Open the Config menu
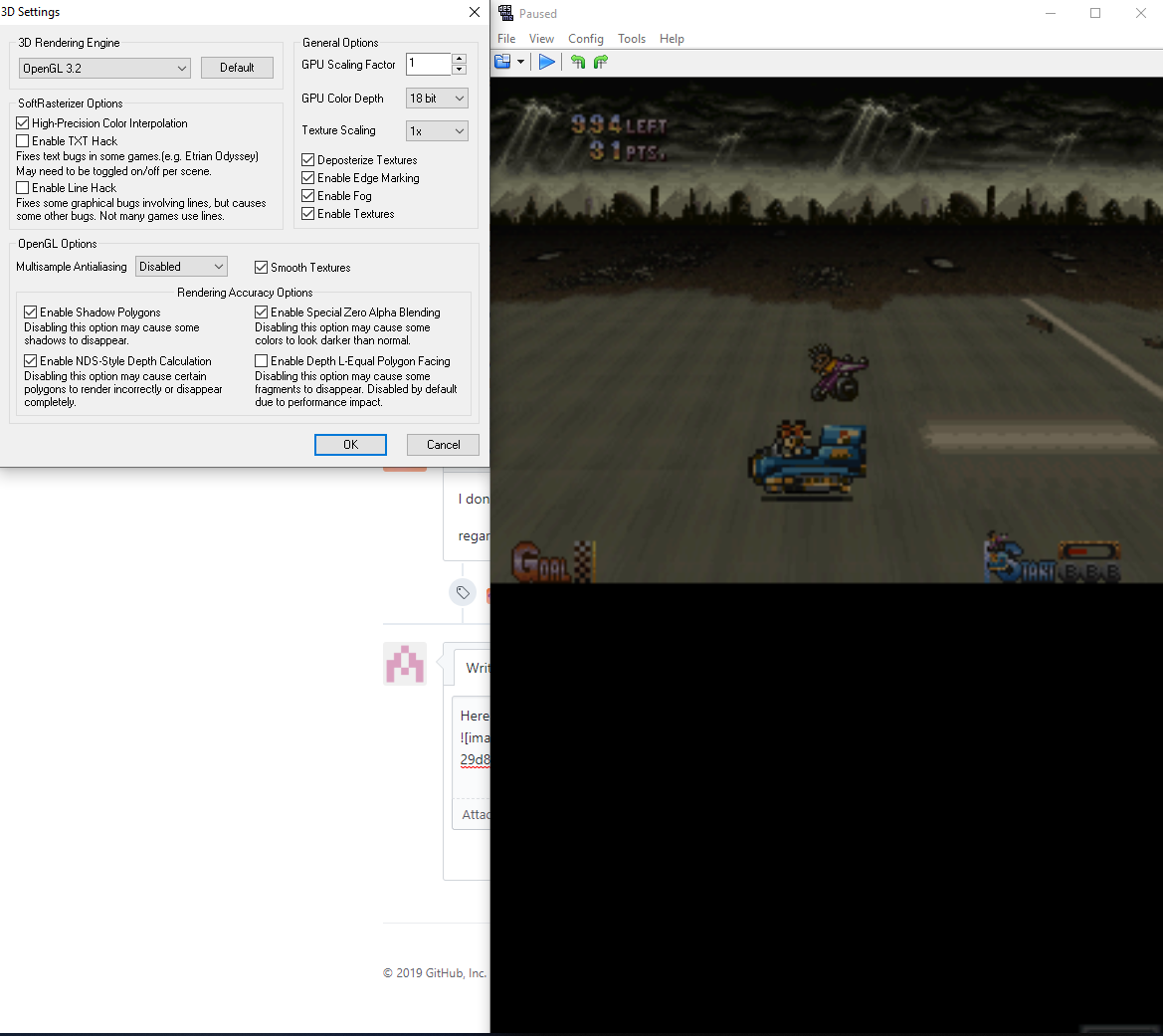 coord(586,38)
